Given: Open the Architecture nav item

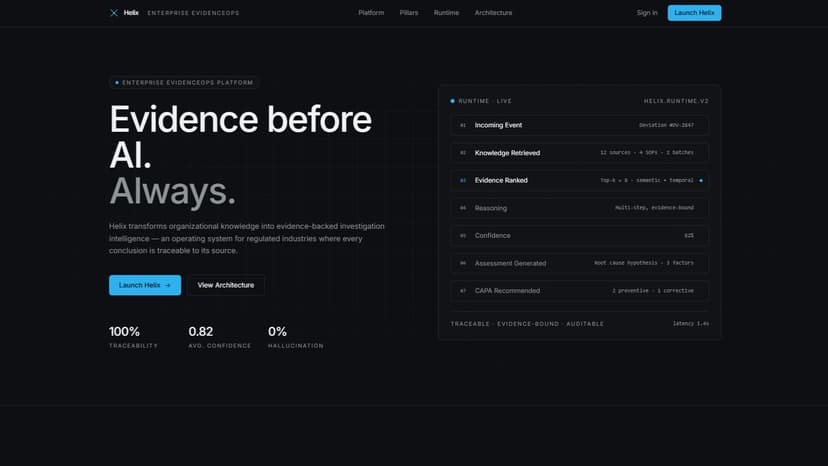Looking at the screenshot, I should click(493, 13).
